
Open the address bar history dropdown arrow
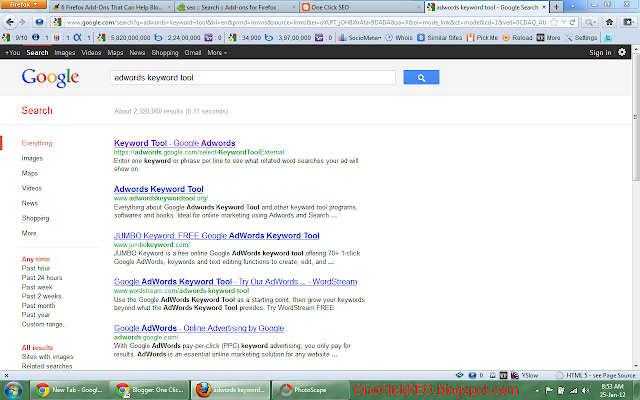click(x=564, y=22)
